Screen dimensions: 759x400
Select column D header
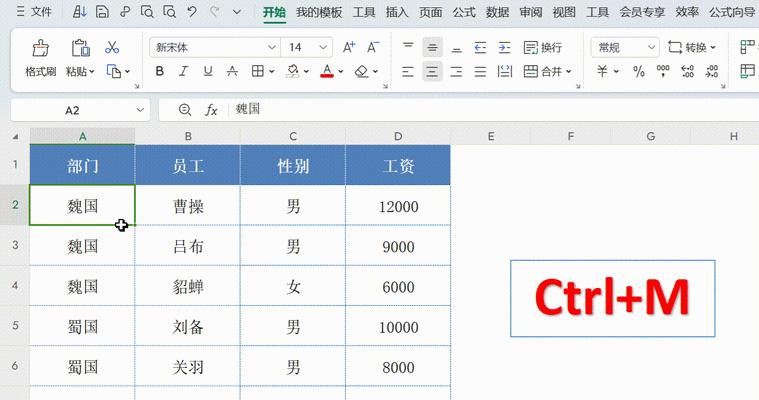point(398,137)
